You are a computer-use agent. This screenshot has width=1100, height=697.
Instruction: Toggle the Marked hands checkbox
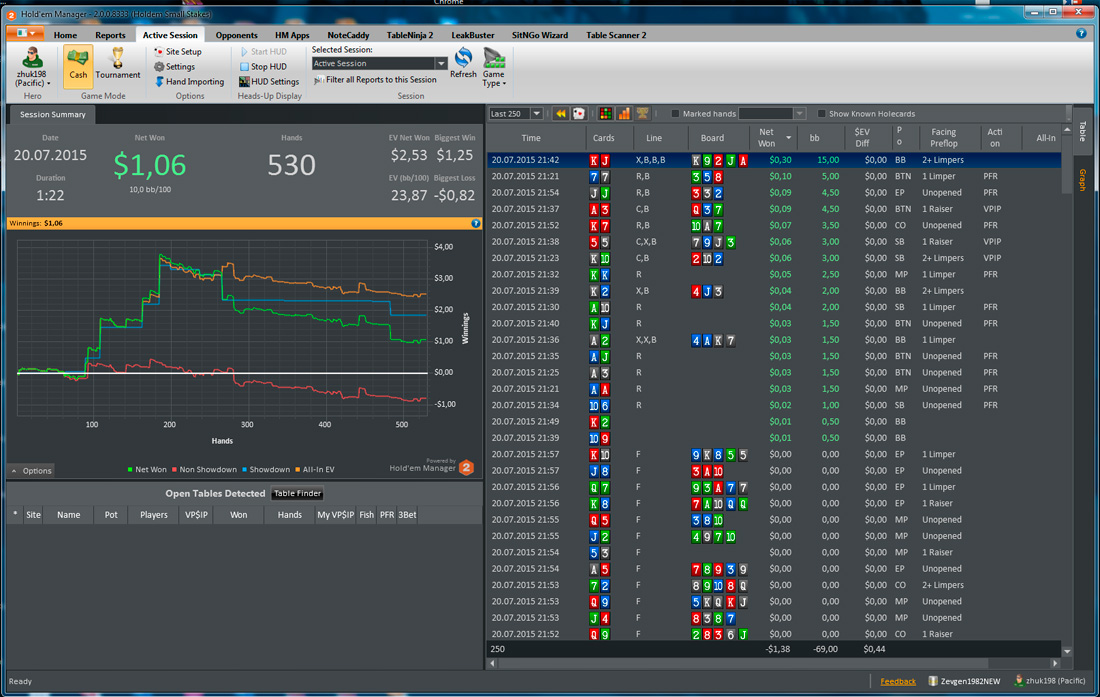[675, 114]
